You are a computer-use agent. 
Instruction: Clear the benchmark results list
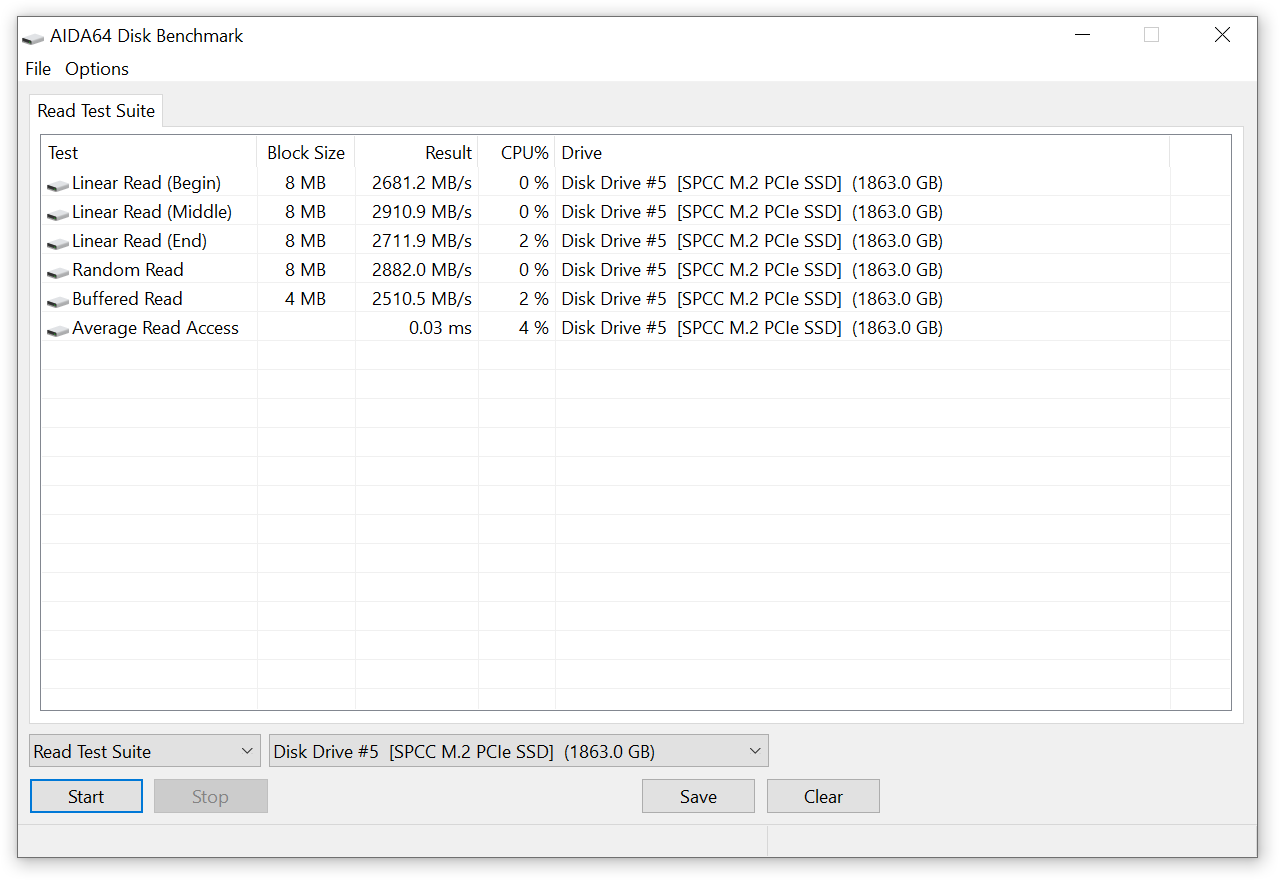coord(823,797)
